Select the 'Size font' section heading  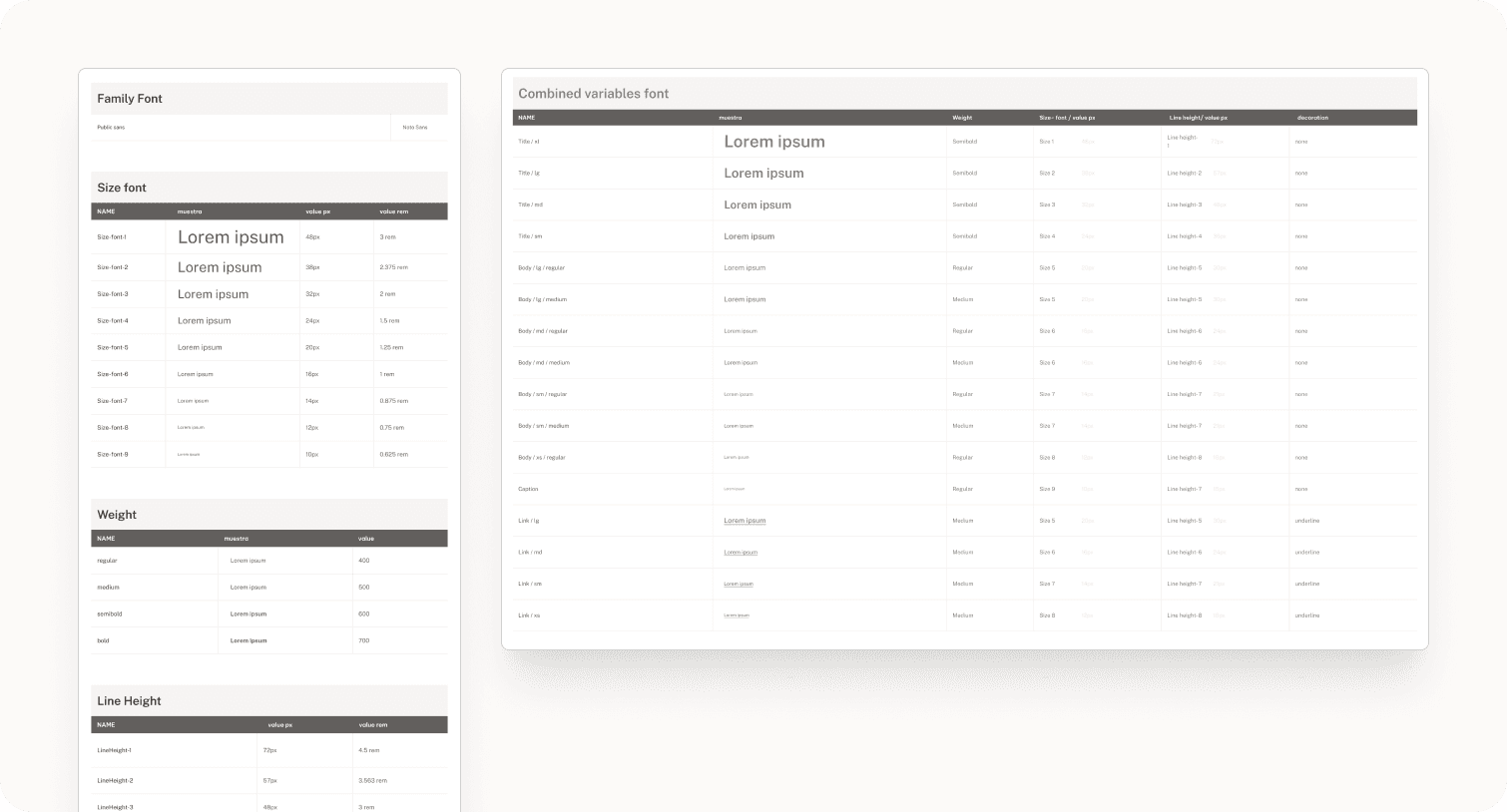122,188
